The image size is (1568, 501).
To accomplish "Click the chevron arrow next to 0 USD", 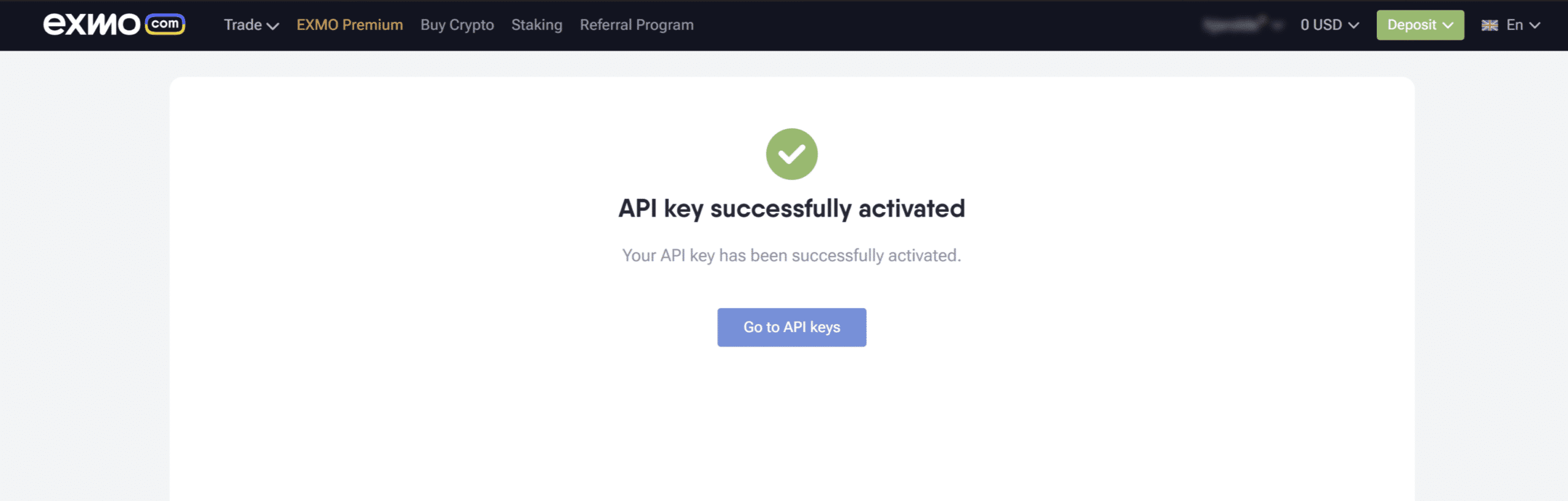I will (1354, 25).
